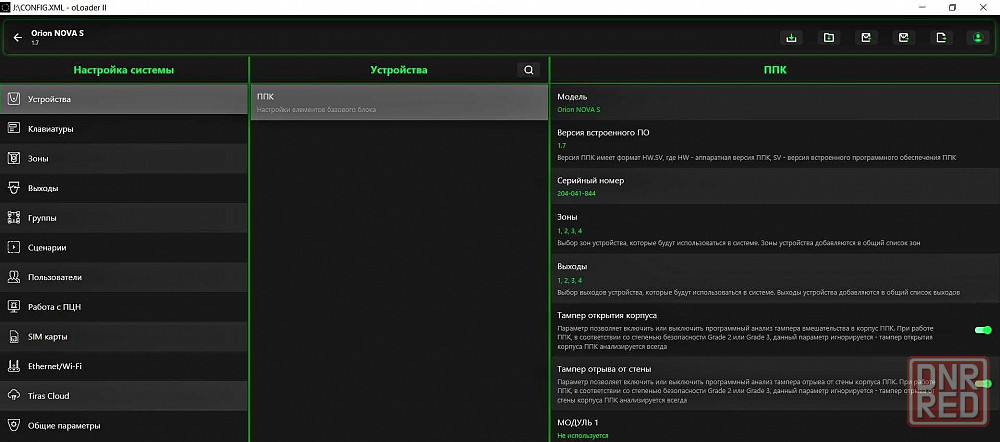Open the SIM карты section

[x=124, y=336]
